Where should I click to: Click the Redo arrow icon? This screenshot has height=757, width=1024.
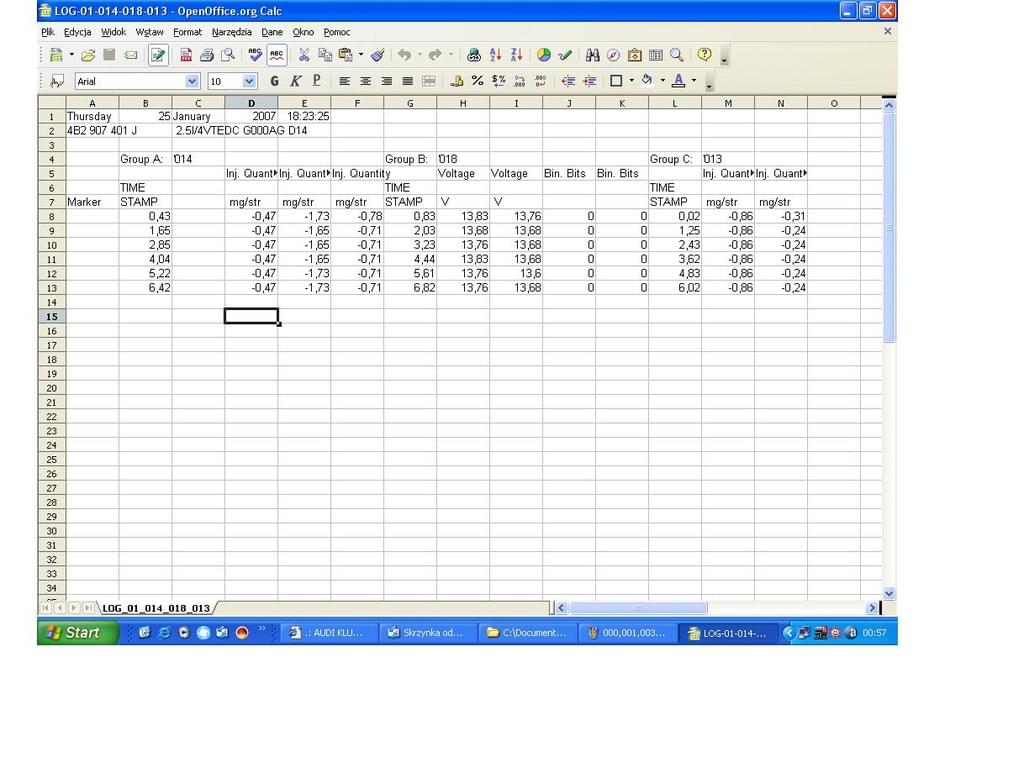tap(435, 55)
